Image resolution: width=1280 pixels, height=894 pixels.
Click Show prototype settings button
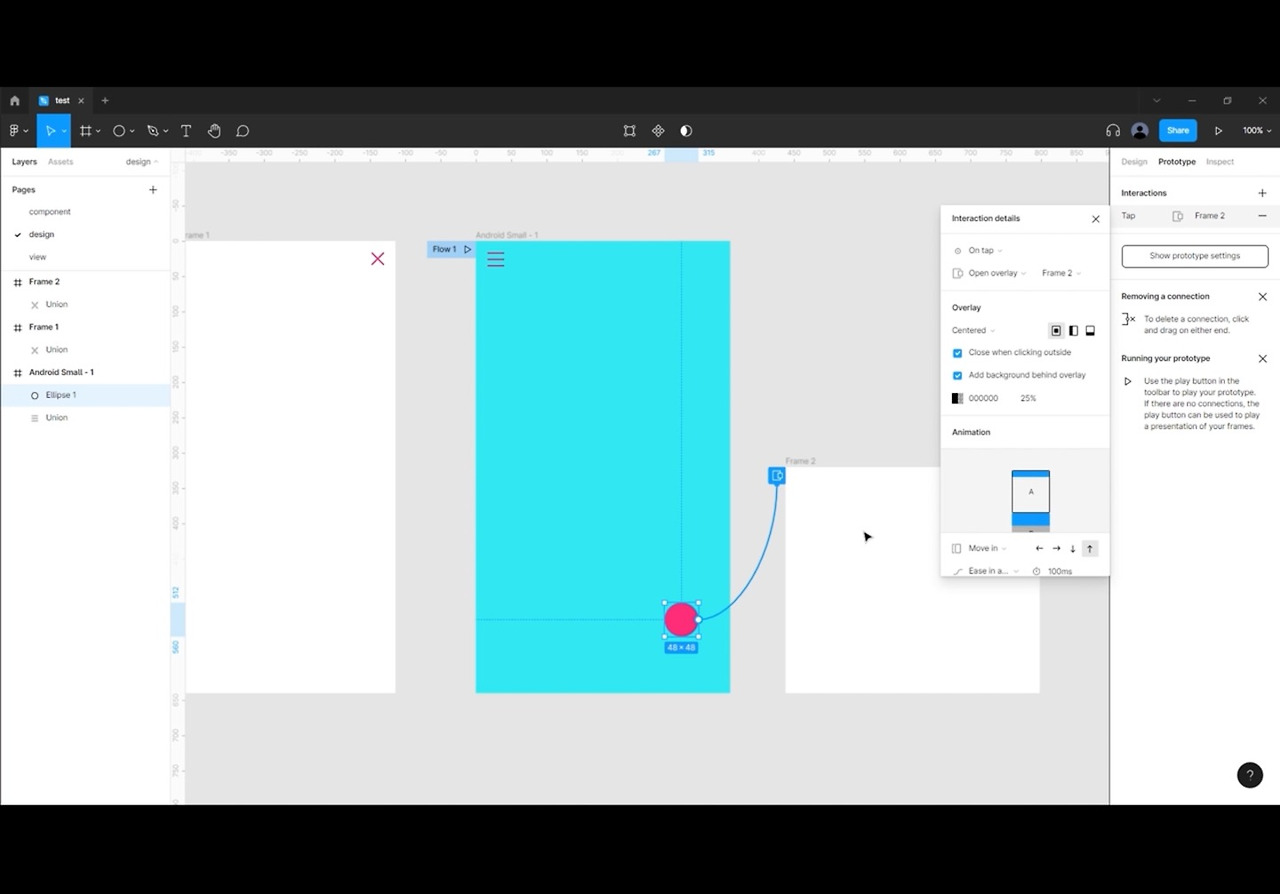tap(1195, 256)
